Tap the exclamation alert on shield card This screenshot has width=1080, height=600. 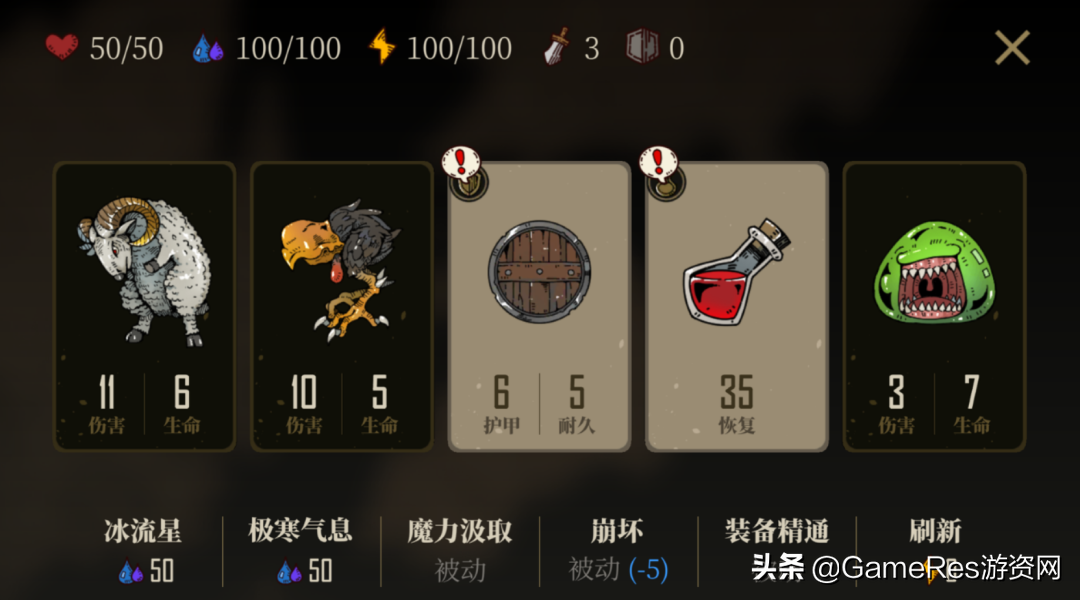tap(462, 164)
